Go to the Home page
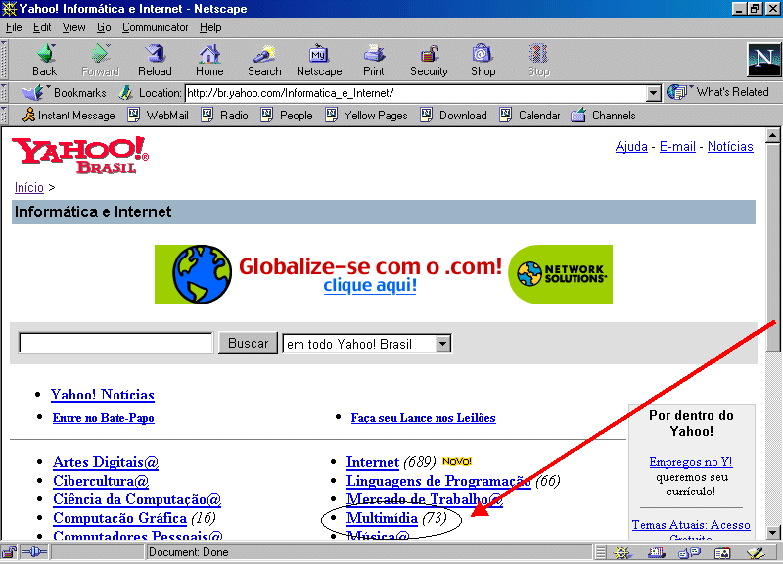783x564 pixels. (210, 59)
